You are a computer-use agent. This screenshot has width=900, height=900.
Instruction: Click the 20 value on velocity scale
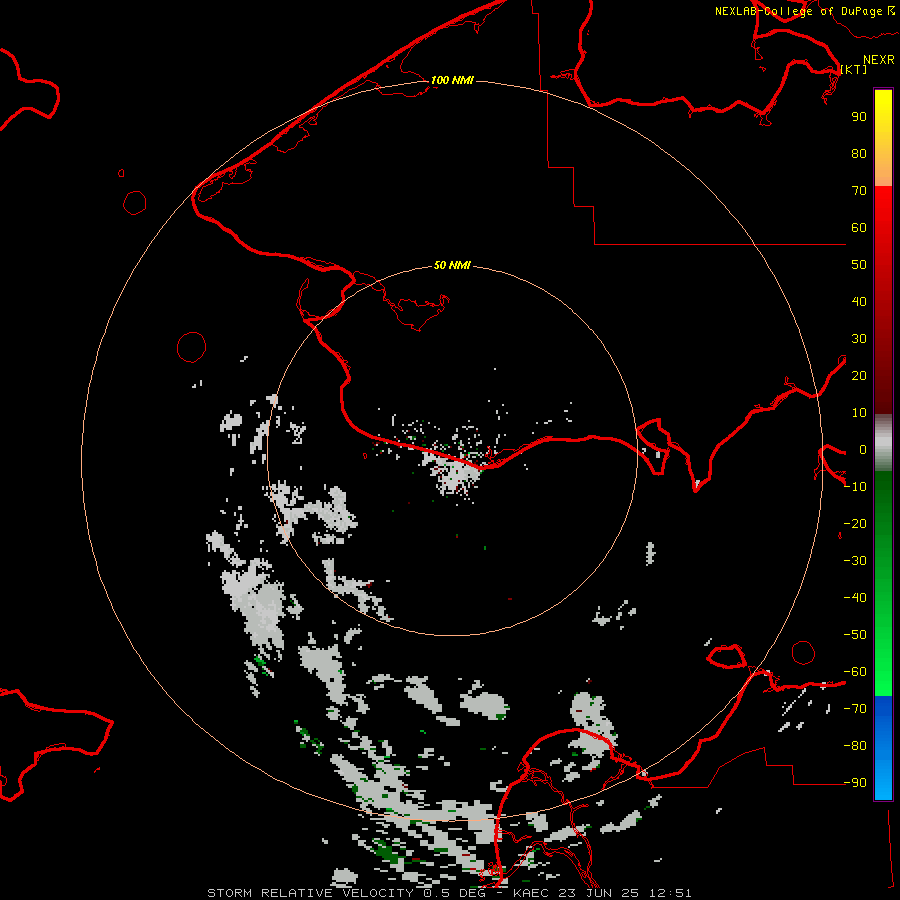coord(859,376)
